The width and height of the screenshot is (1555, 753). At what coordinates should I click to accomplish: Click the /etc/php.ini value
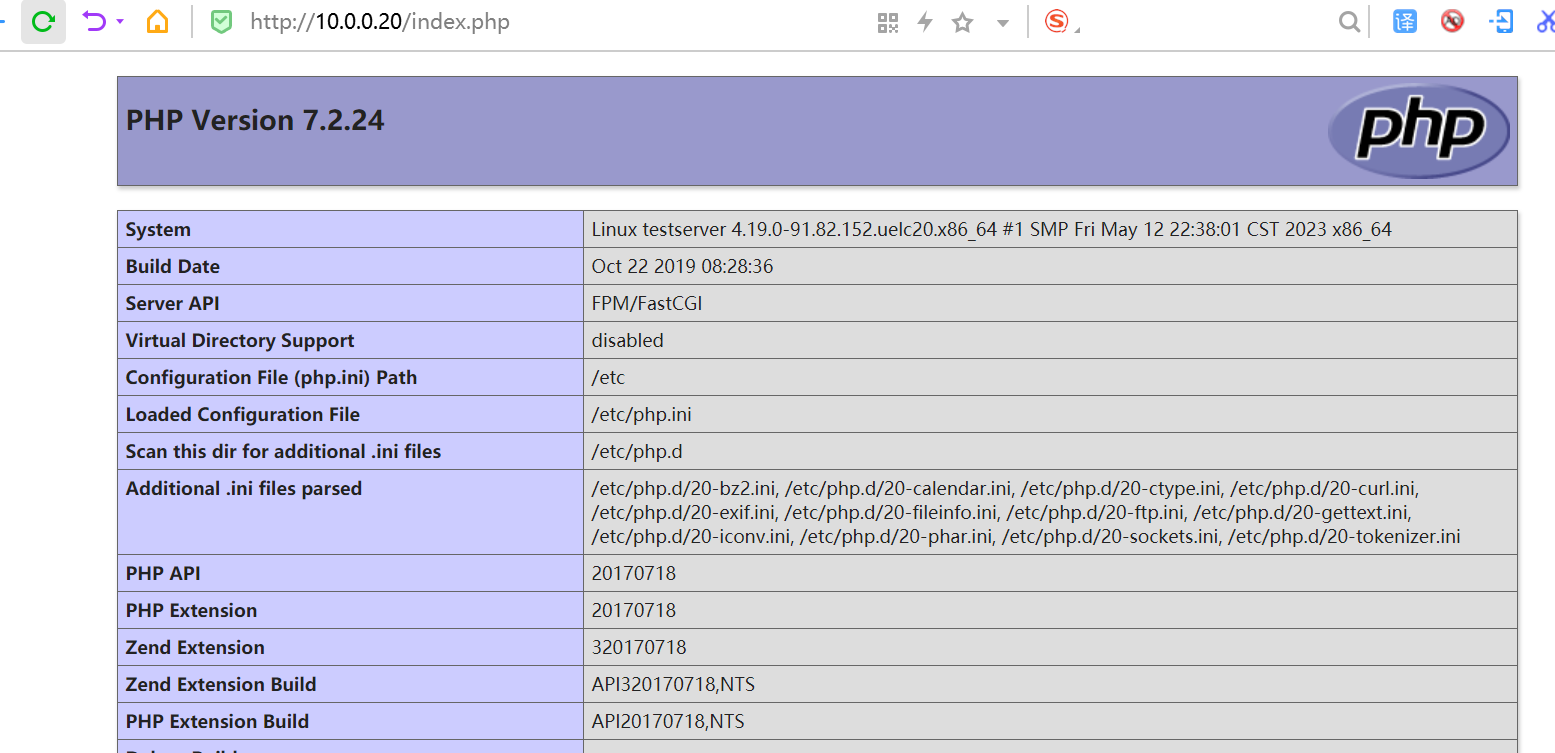(x=641, y=415)
